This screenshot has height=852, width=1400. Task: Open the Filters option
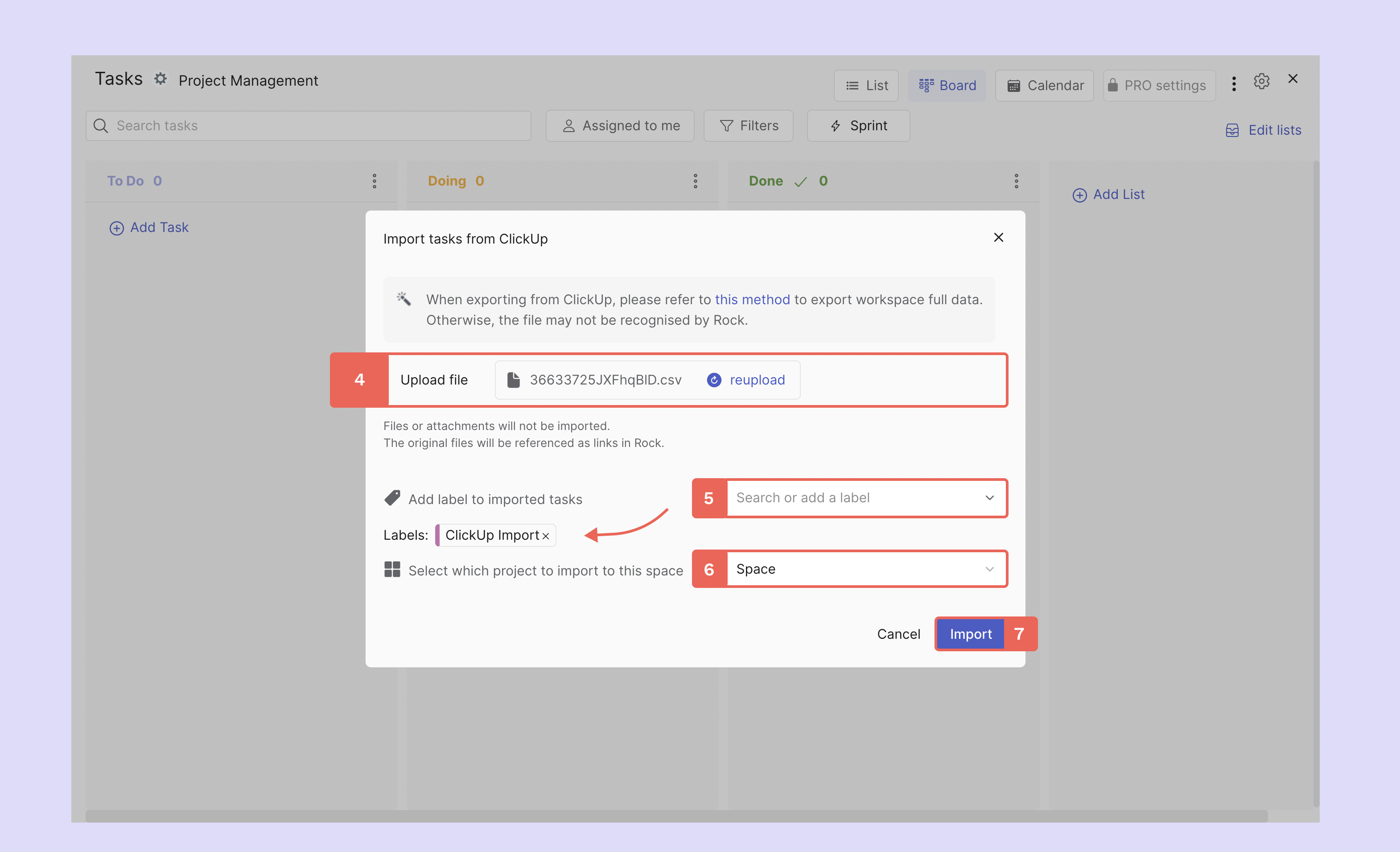pyautogui.click(x=748, y=126)
